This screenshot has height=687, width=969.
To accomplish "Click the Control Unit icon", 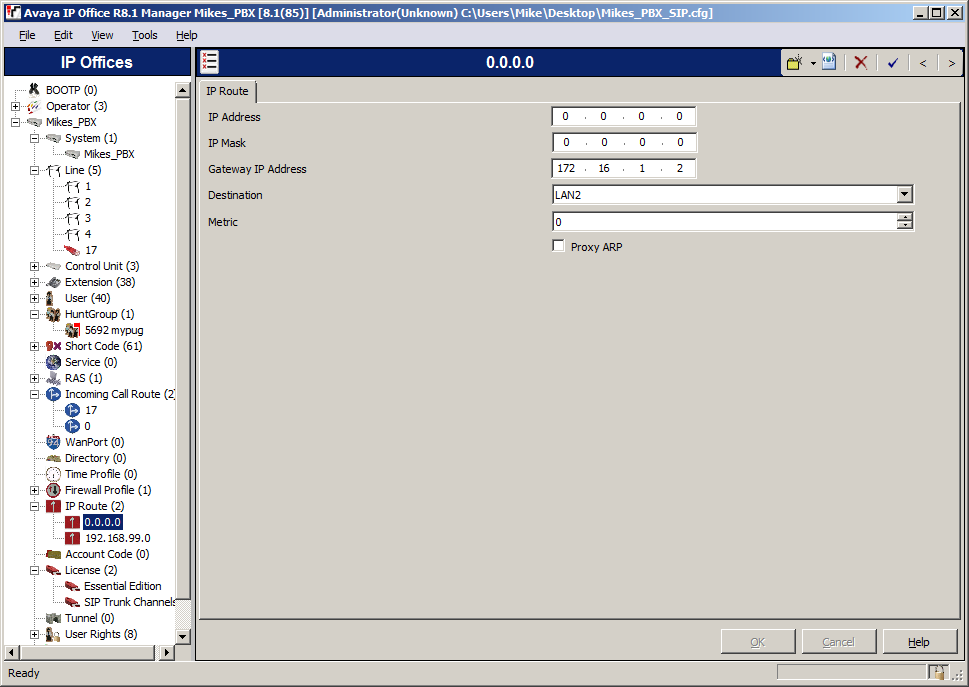I will pyautogui.click(x=54, y=266).
